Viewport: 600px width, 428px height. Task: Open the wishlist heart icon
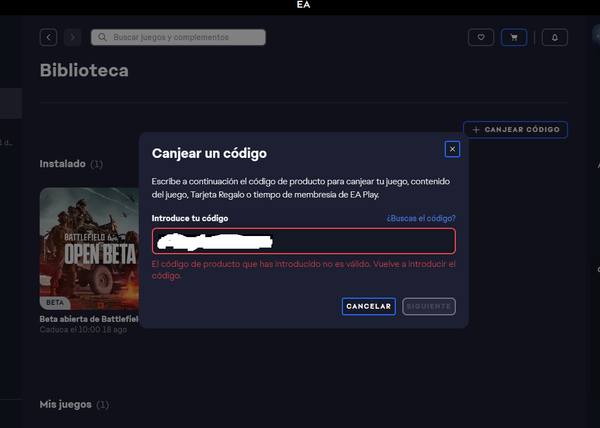pos(481,37)
